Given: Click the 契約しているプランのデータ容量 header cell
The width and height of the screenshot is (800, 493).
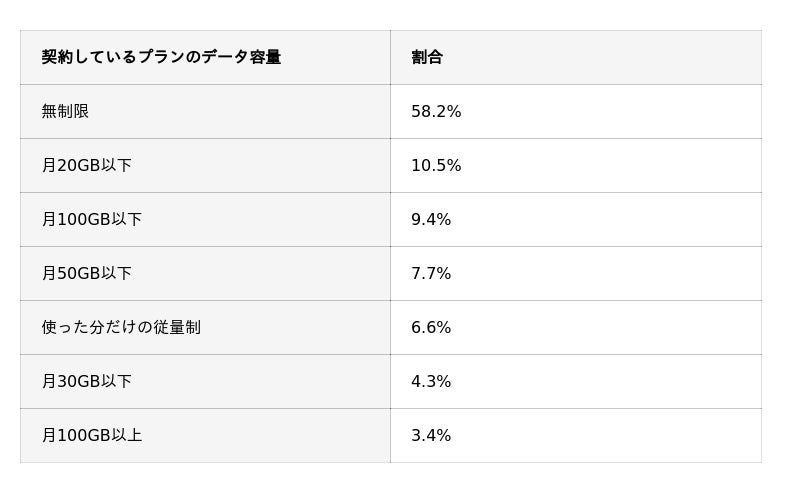Looking at the screenshot, I should pyautogui.click(x=205, y=57).
